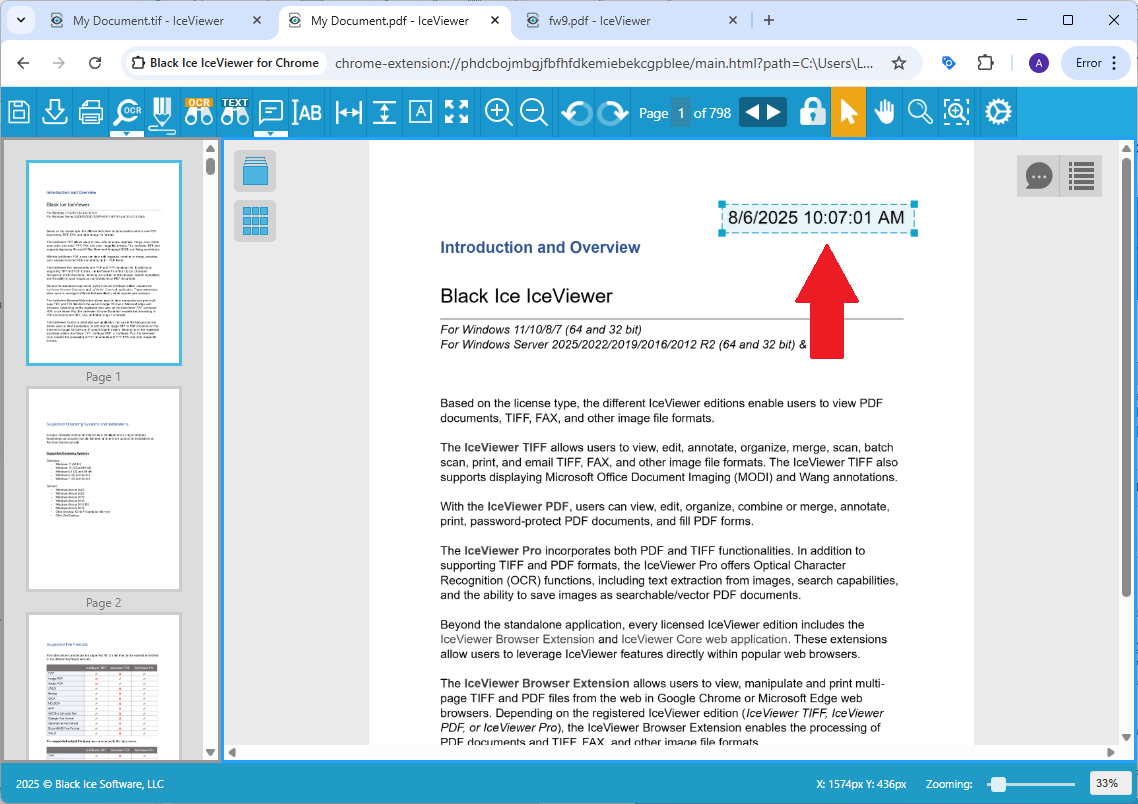Select the Page 1 thumbnail
Image resolution: width=1138 pixels, height=804 pixels.
pos(104,263)
